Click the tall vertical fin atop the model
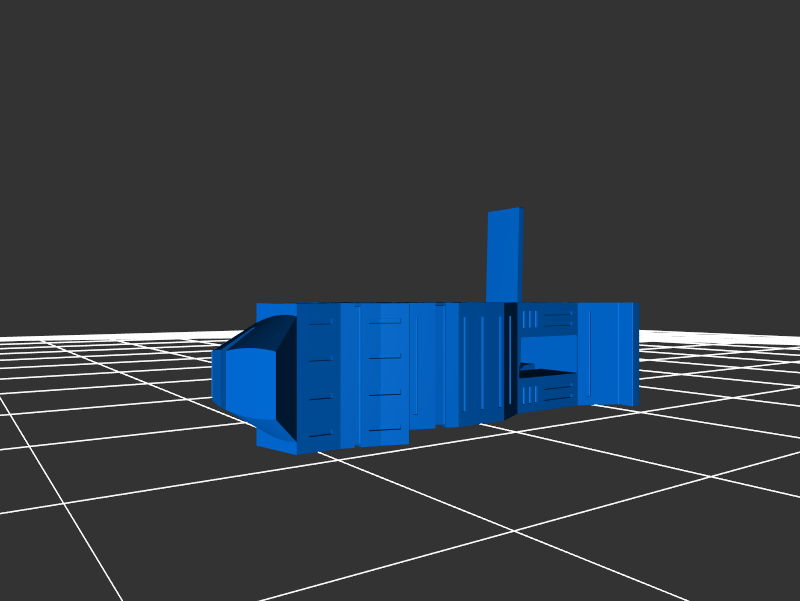Viewport: 800px width, 601px height. click(503, 255)
